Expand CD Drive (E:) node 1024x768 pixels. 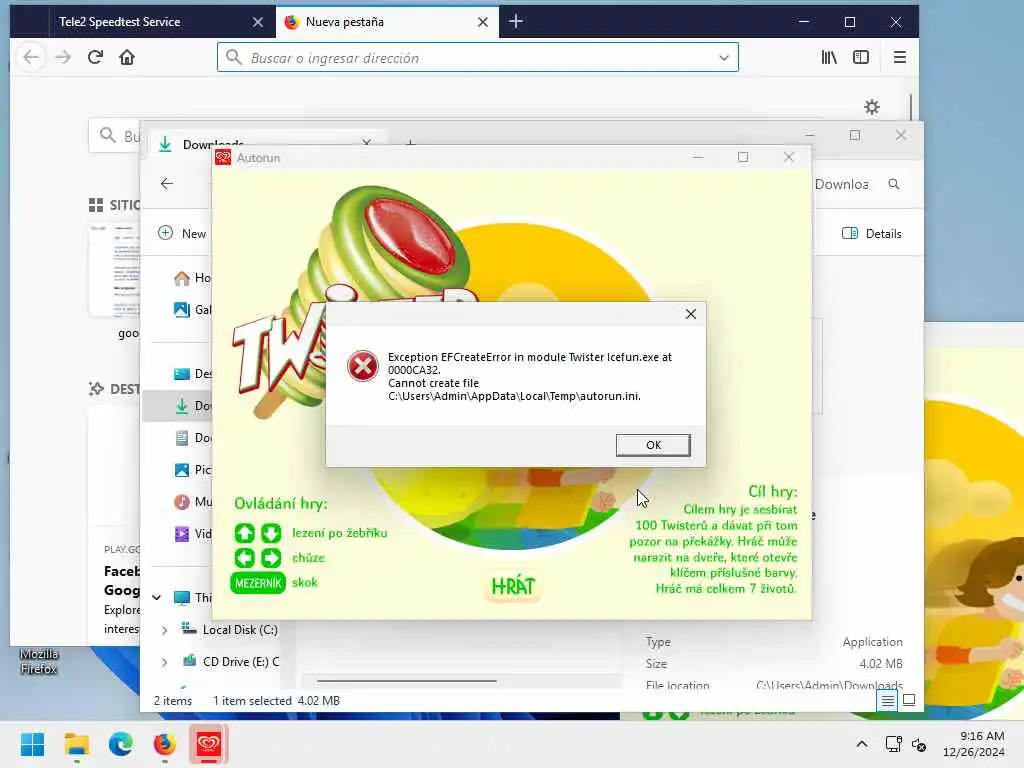click(165, 662)
